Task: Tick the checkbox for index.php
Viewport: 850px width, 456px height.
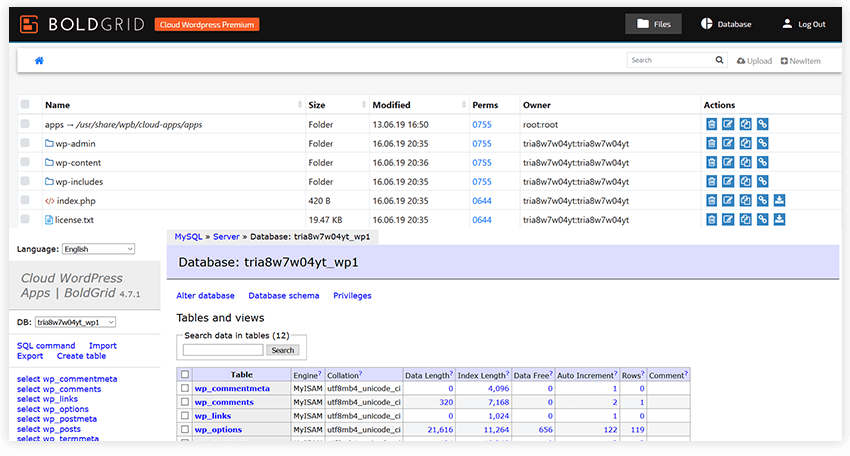Action: pos(25,200)
